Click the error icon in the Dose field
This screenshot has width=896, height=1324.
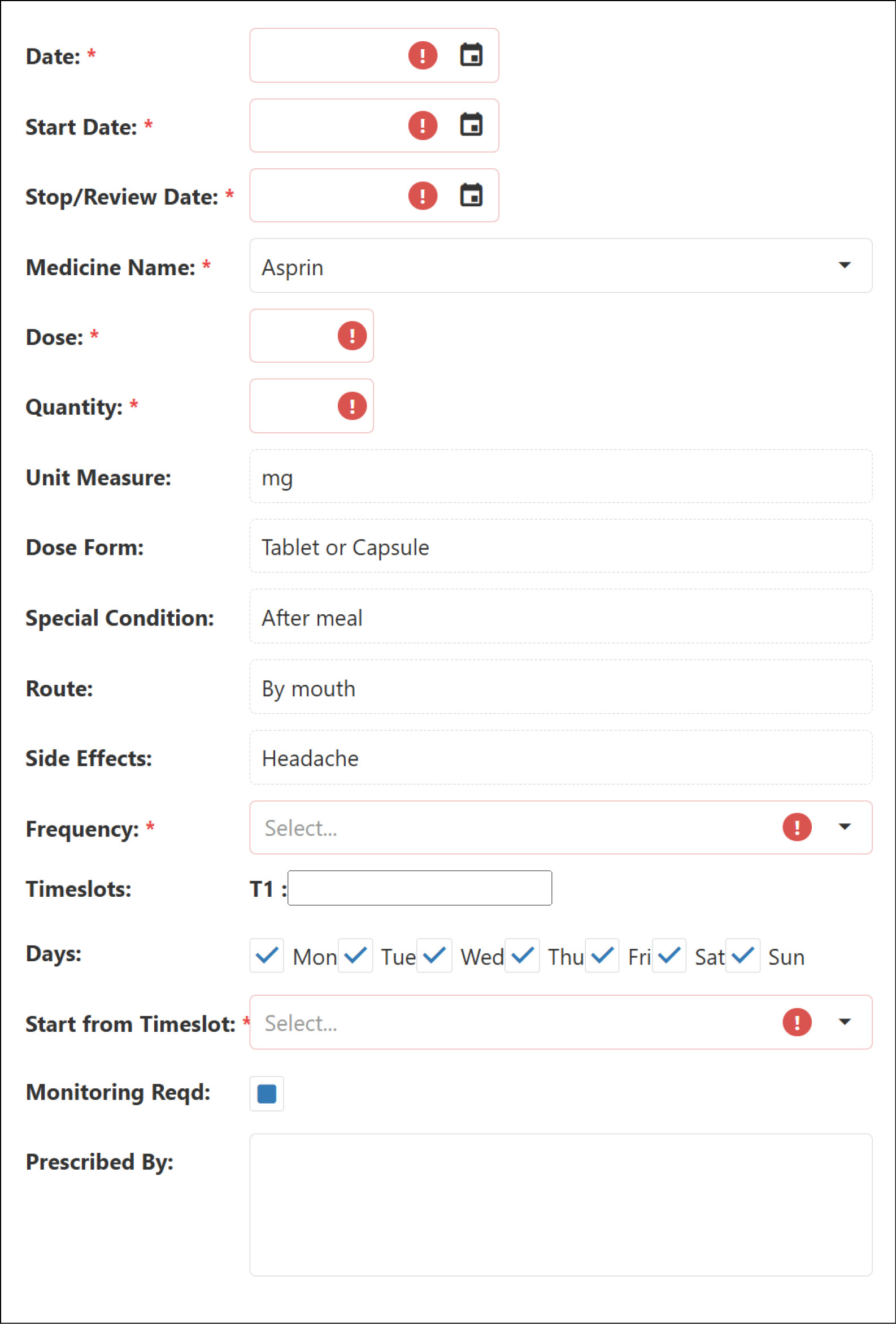[352, 337]
